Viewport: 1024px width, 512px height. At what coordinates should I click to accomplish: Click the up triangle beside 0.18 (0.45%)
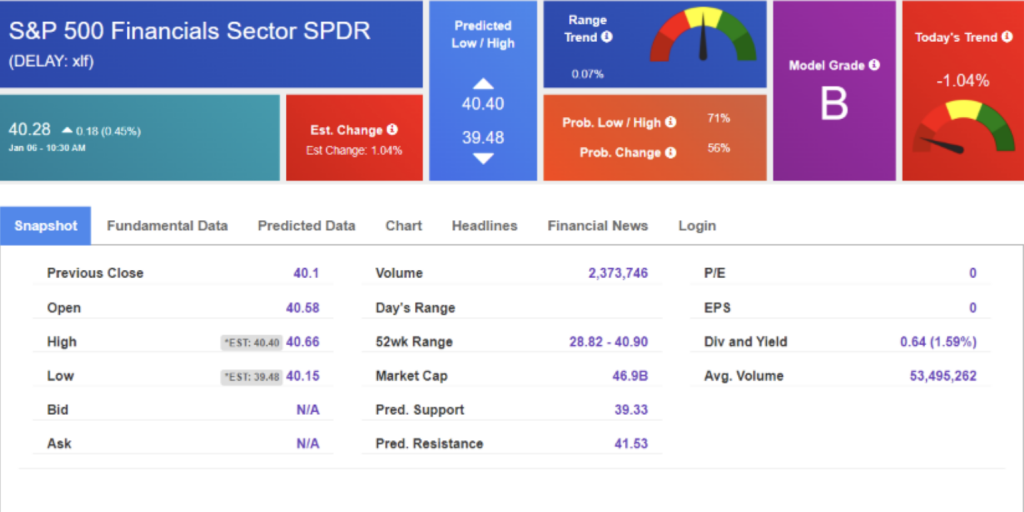point(67,131)
